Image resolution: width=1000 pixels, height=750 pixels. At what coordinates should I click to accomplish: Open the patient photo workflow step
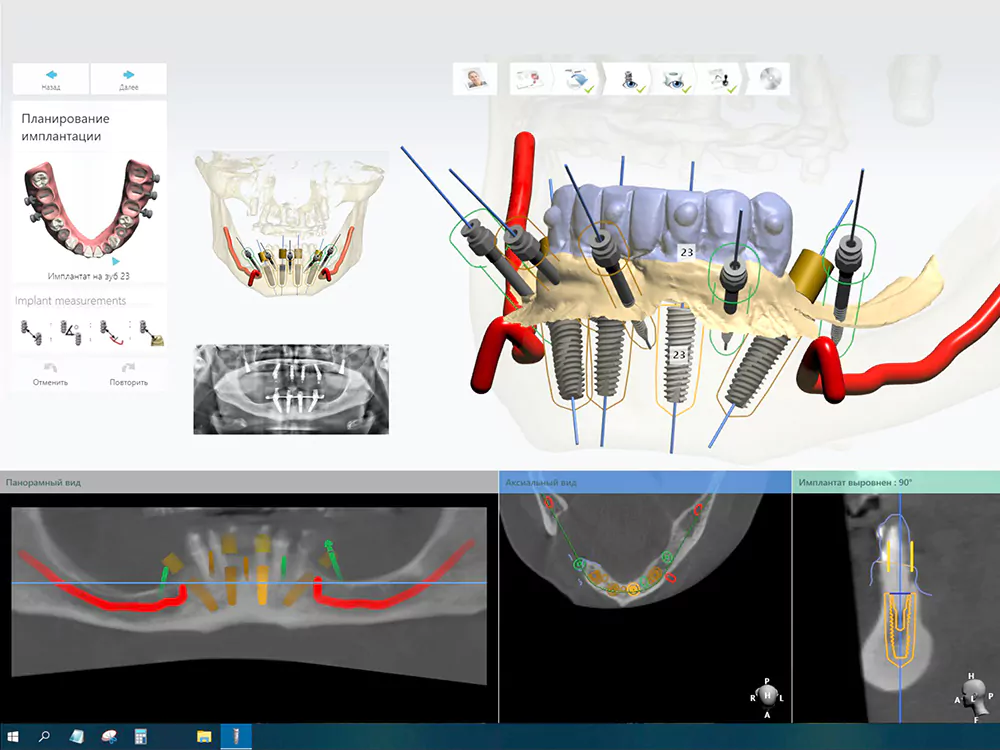(x=475, y=79)
